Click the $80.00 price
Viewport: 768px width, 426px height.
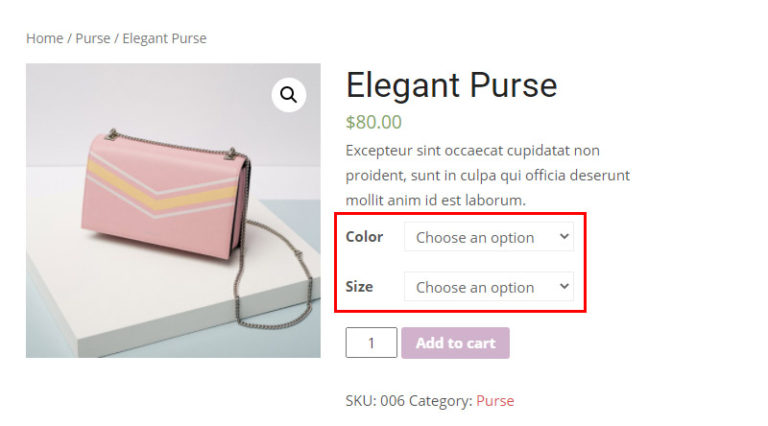tap(373, 122)
